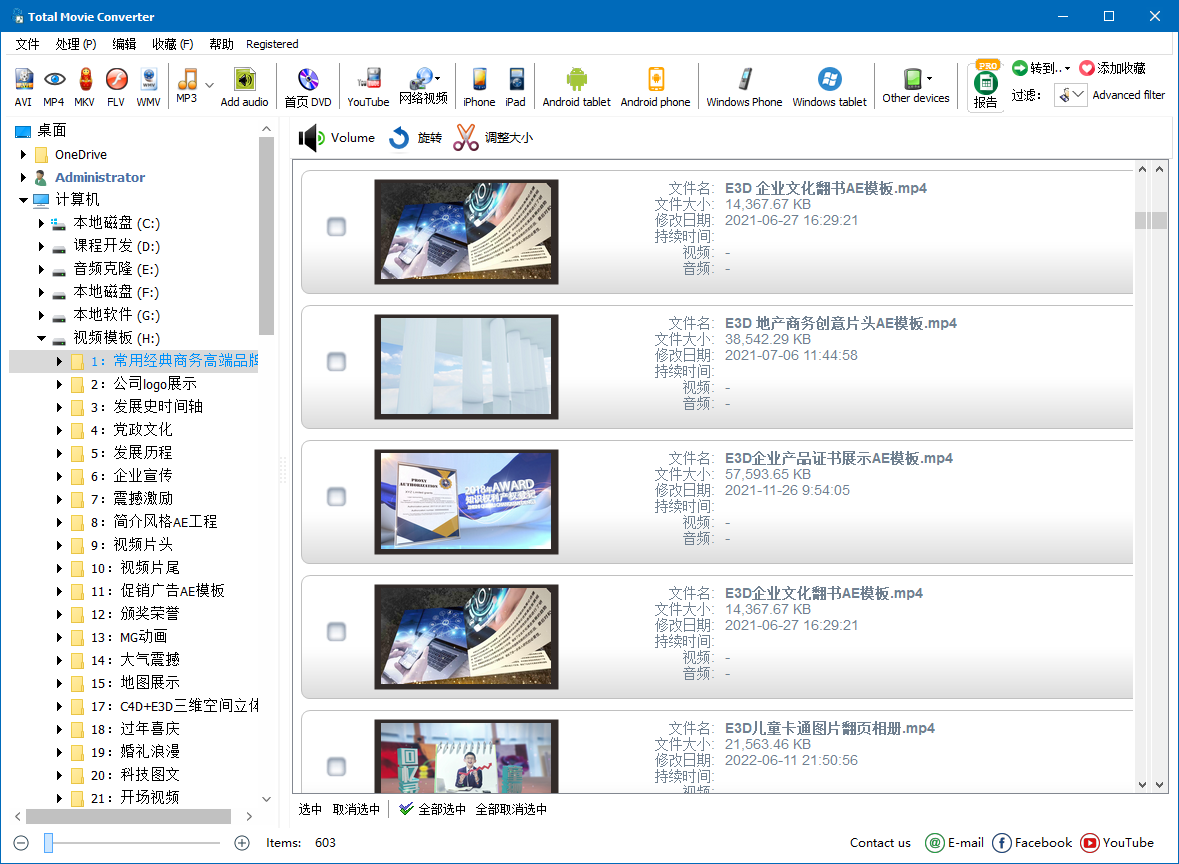Collapse the 视频模板 (H:) drive node
Image resolution: width=1179 pixels, height=864 pixels.
click(41, 338)
